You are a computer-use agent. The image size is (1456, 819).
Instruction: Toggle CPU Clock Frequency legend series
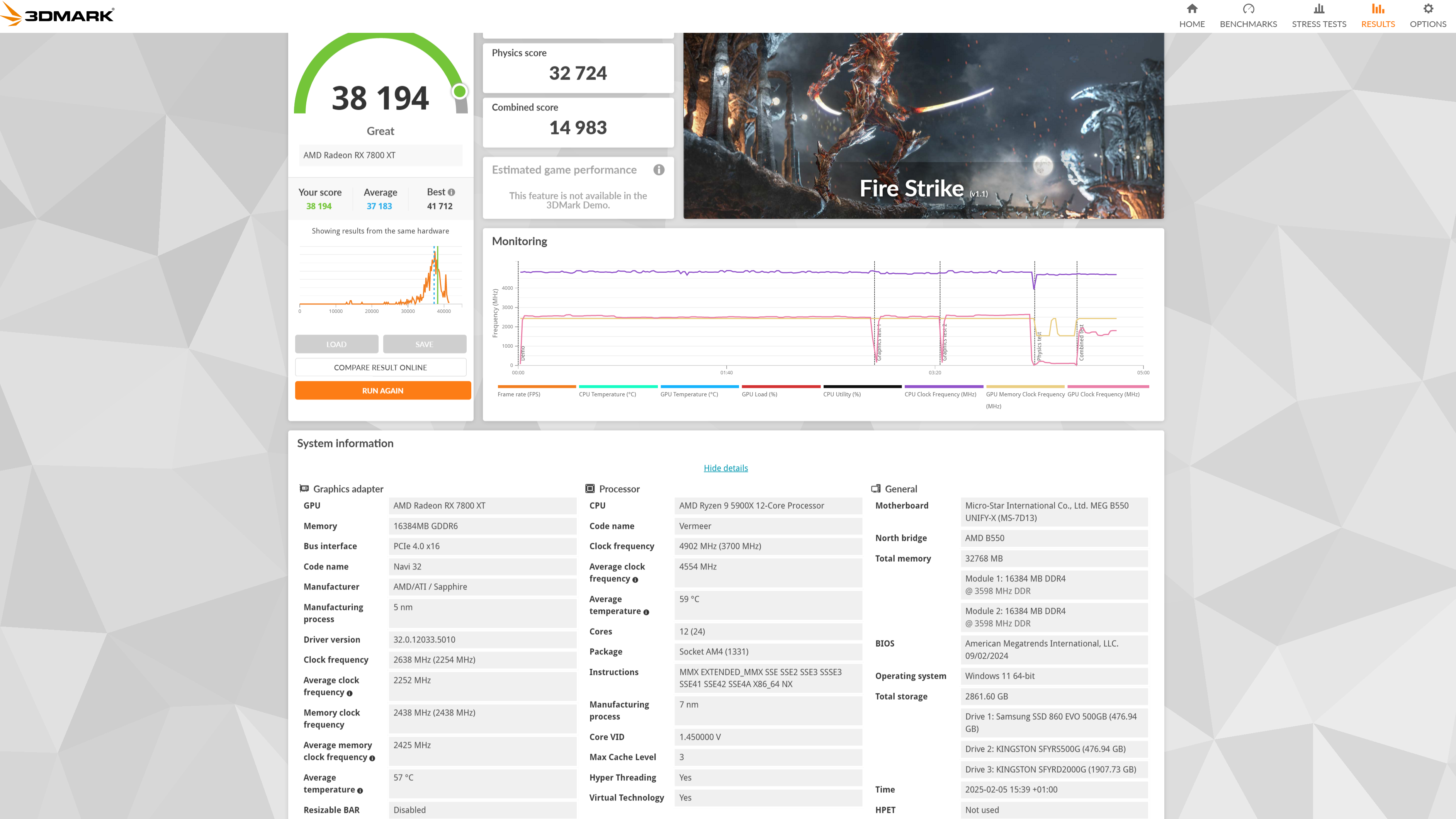pyautogui.click(x=940, y=394)
